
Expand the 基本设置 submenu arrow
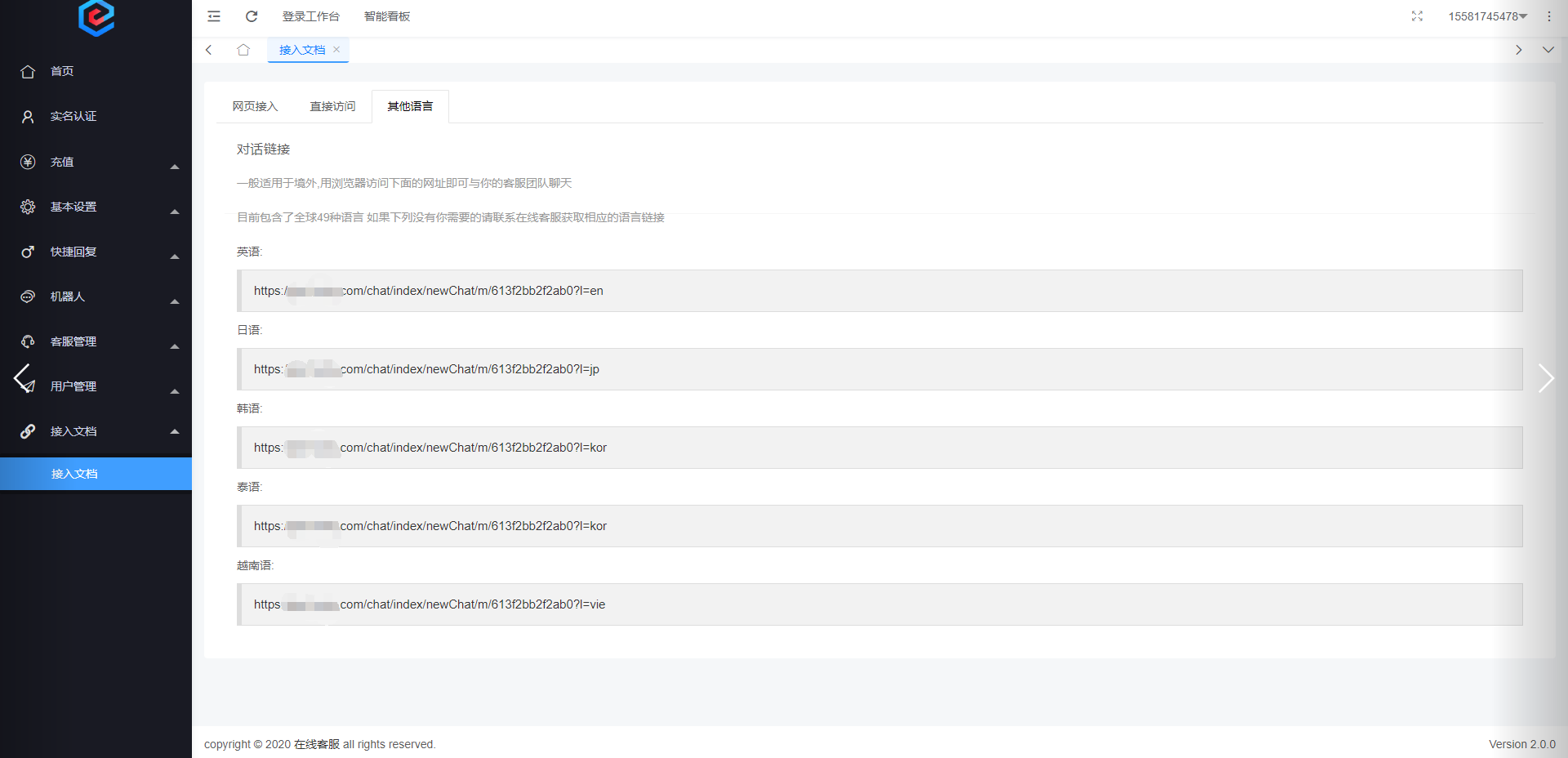[175, 212]
